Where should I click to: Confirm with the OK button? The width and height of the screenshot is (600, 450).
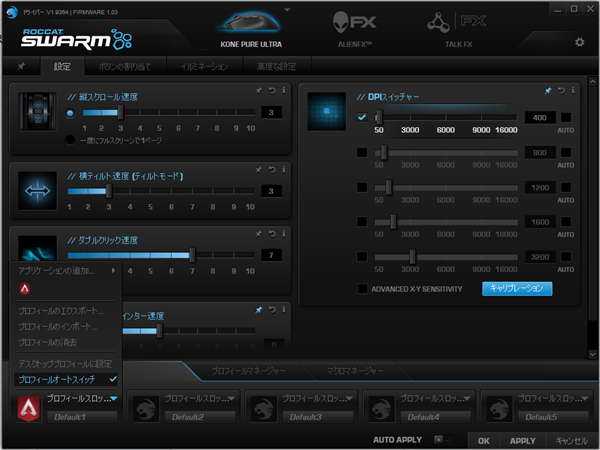pyautogui.click(x=484, y=441)
